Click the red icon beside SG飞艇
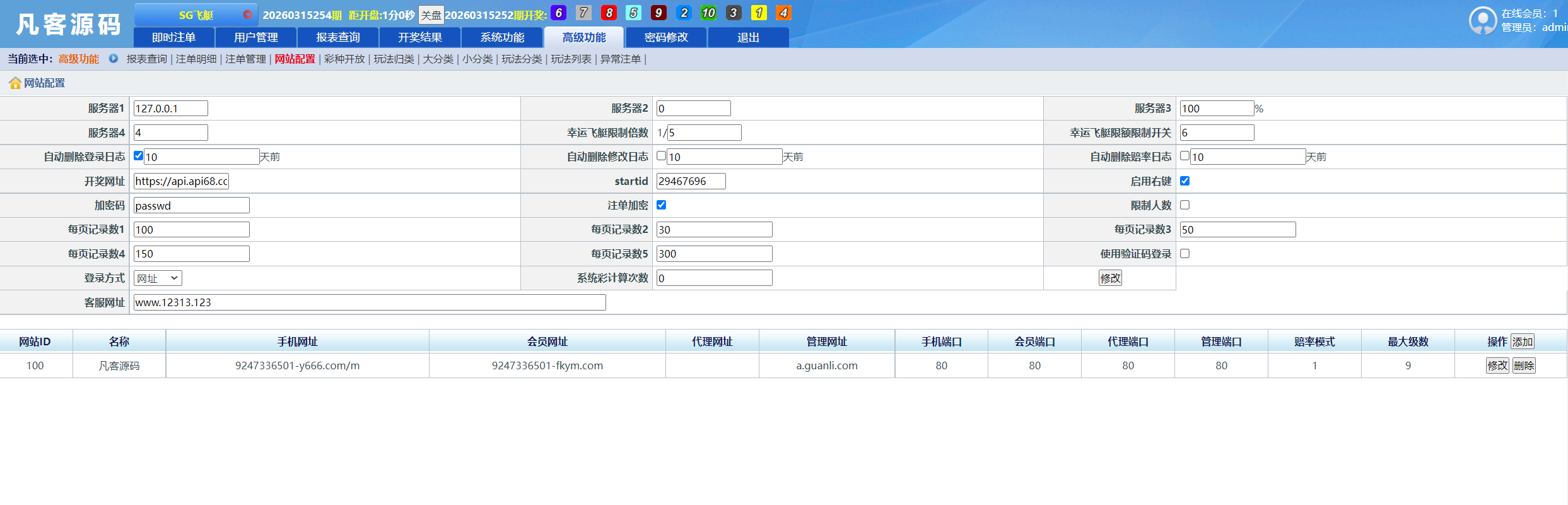The height and width of the screenshot is (505, 1568). click(x=248, y=15)
